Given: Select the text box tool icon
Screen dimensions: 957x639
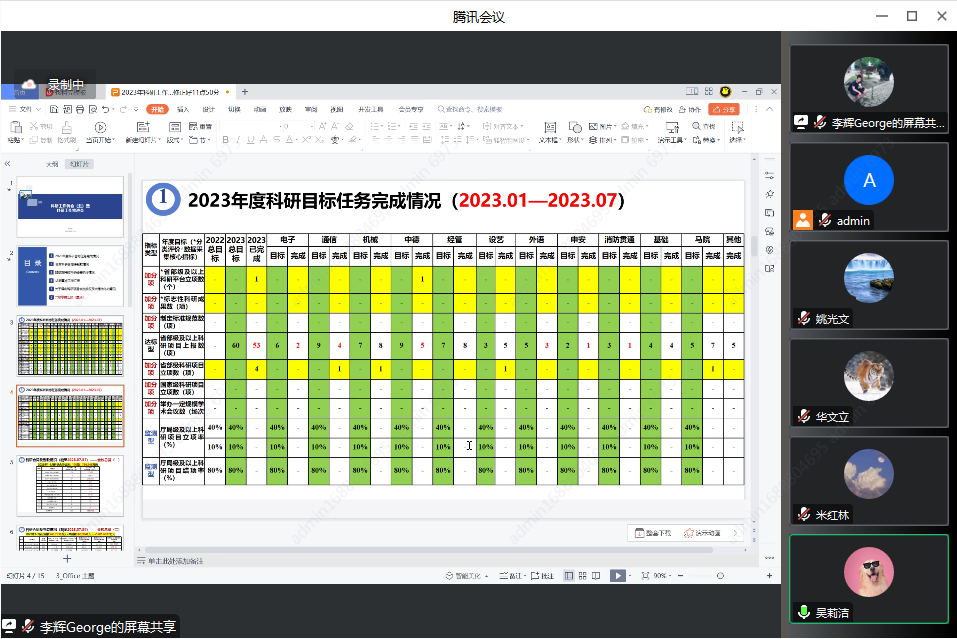Looking at the screenshot, I should (549, 128).
